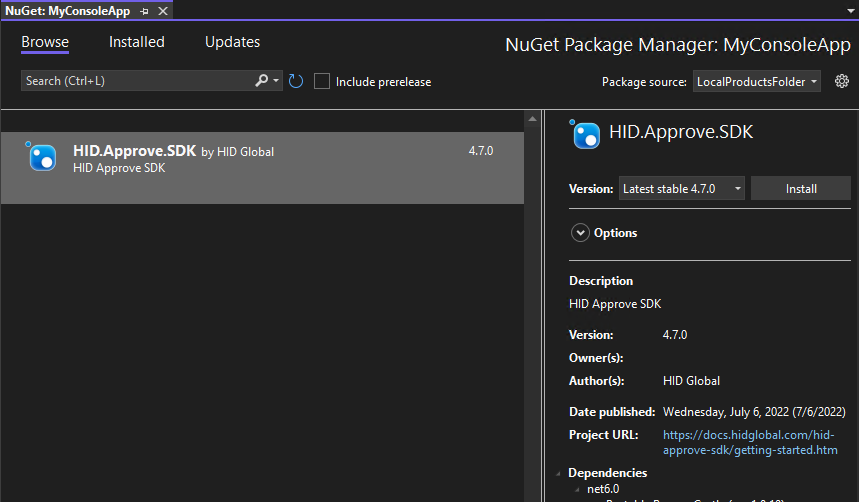Switch to the Updates tab
Image resolution: width=859 pixels, height=502 pixels.
pos(232,42)
